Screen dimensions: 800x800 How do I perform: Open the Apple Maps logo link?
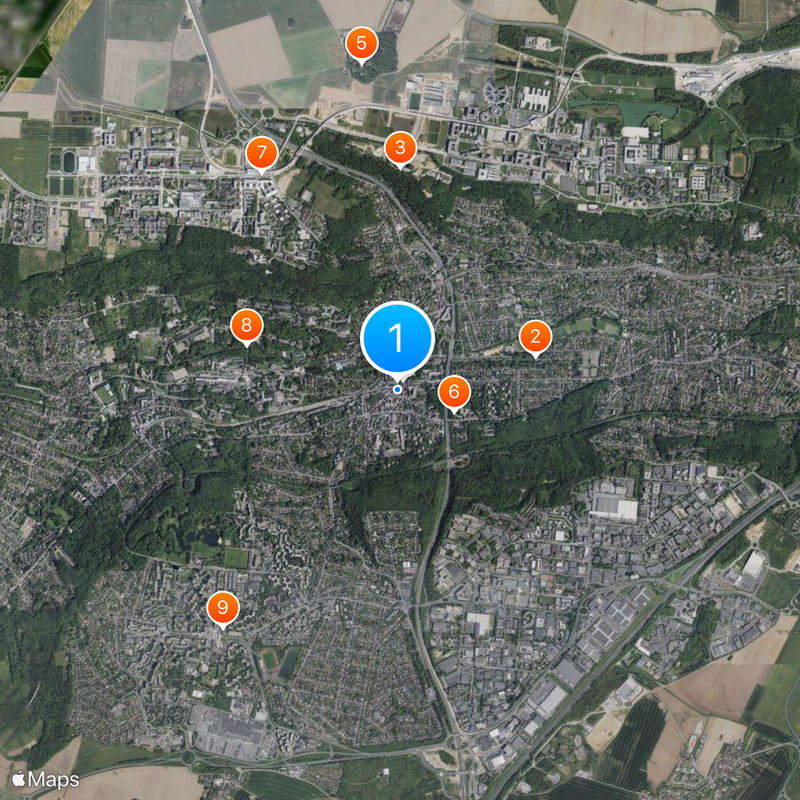coord(45,779)
